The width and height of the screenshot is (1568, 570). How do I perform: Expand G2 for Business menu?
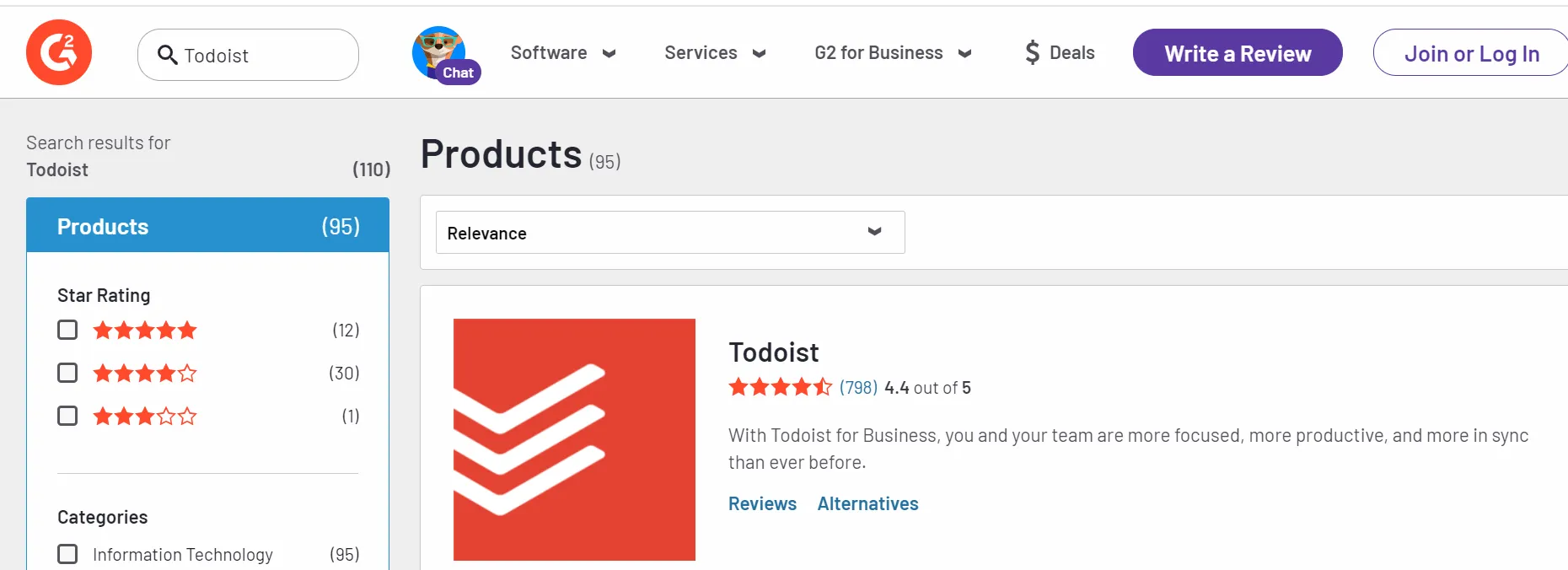tap(893, 53)
